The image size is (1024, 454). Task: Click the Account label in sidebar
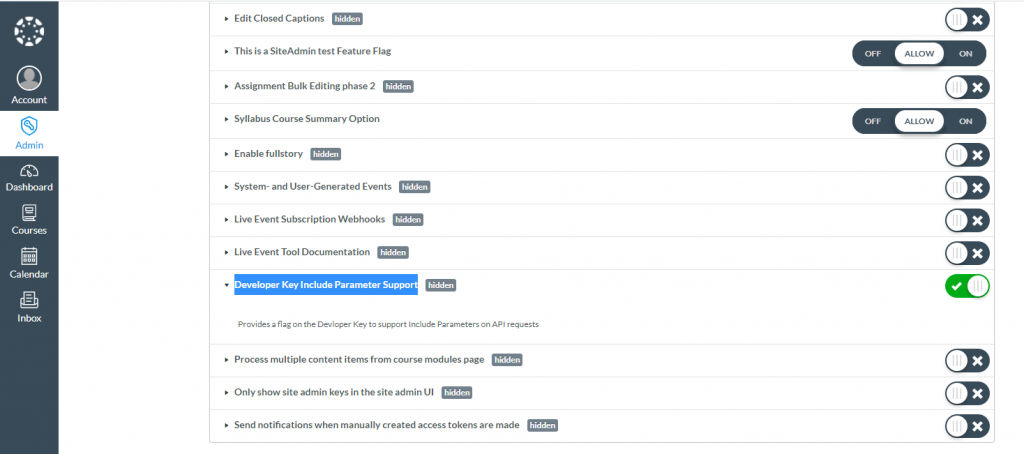pyautogui.click(x=29, y=100)
